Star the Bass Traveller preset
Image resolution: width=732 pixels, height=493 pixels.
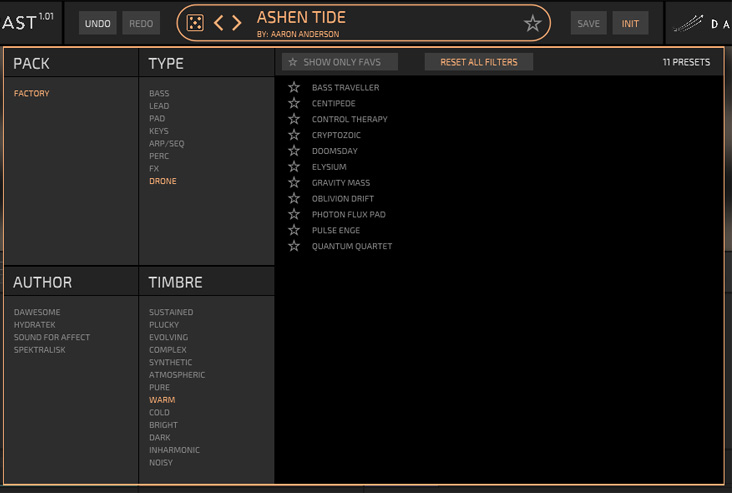click(294, 88)
